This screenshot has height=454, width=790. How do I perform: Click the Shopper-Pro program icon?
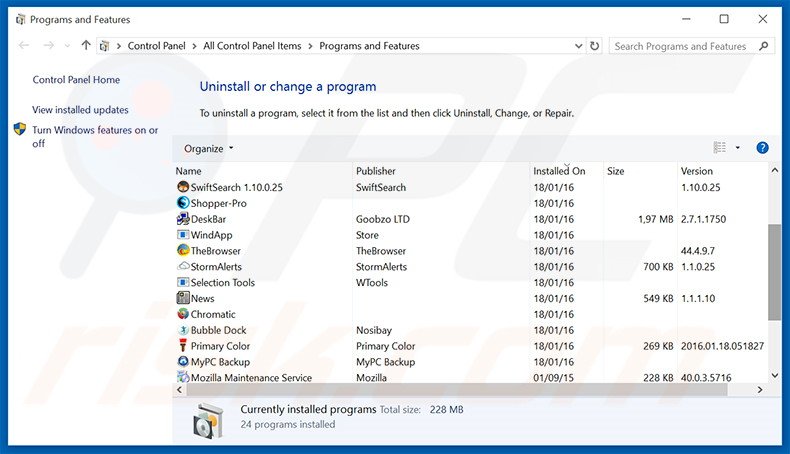(183, 203)
